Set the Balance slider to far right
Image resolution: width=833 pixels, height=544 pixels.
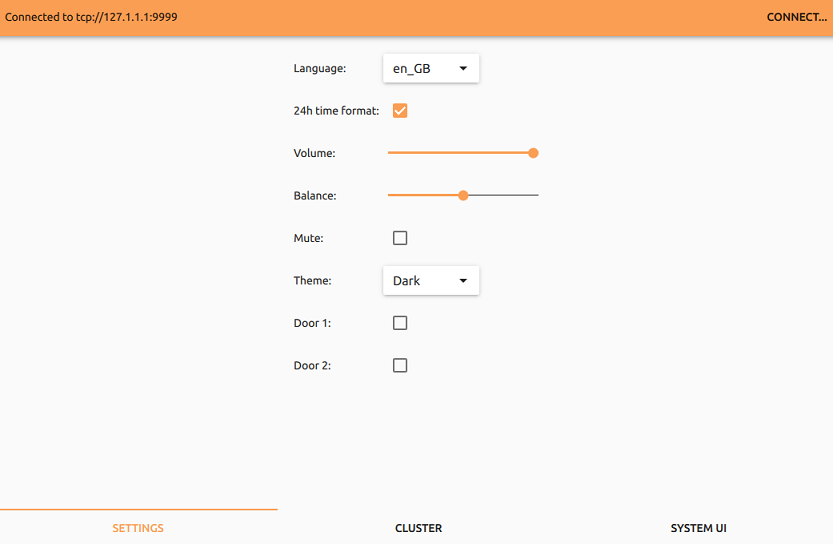(x=537, y=196)
